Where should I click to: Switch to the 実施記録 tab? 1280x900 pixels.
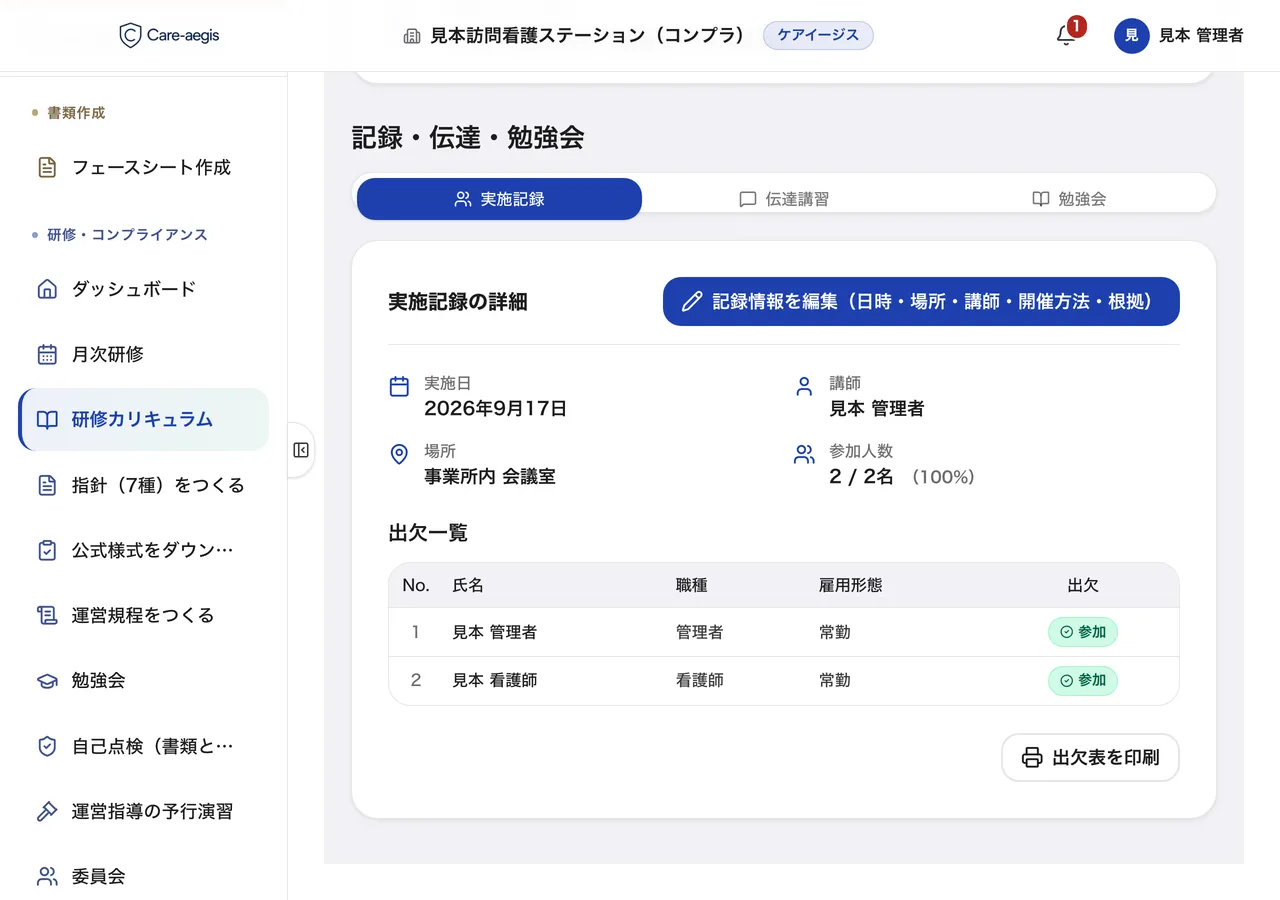click(499, 199)
